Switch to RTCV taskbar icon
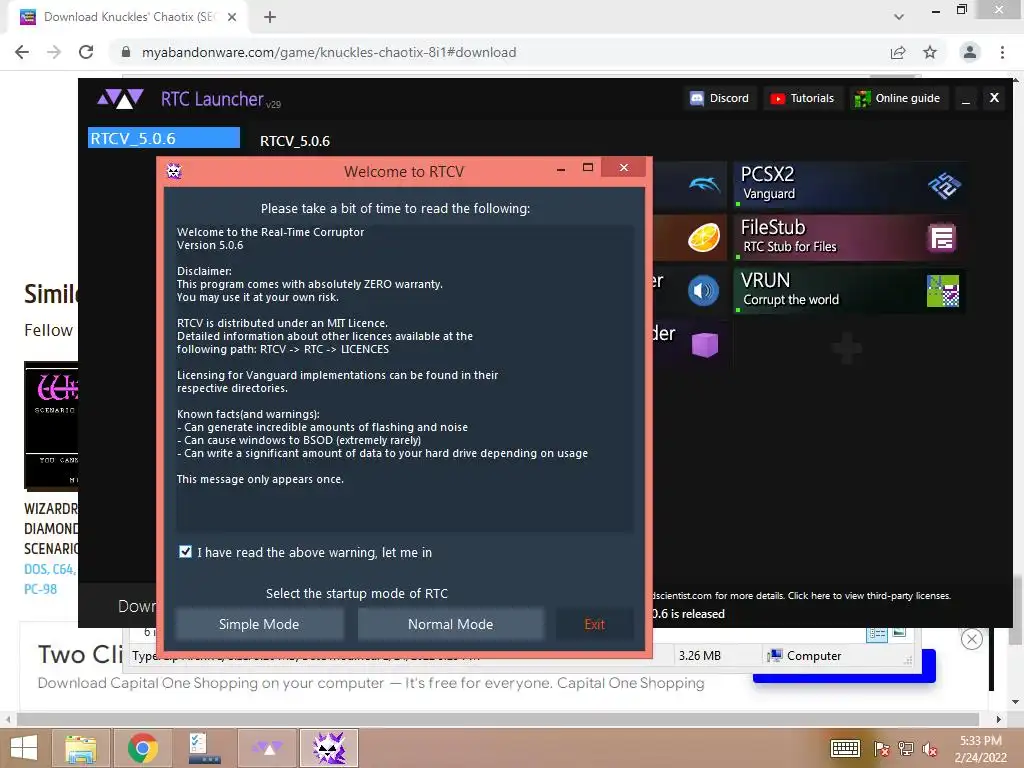Screen dimensions: 1024x768 point(329,748)
